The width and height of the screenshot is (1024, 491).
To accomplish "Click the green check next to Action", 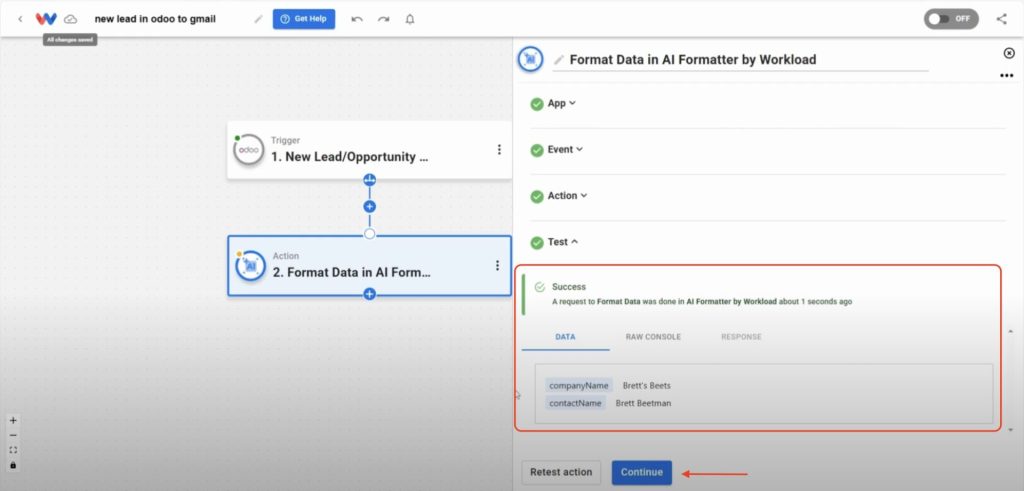I will click(x=537, y=197).
